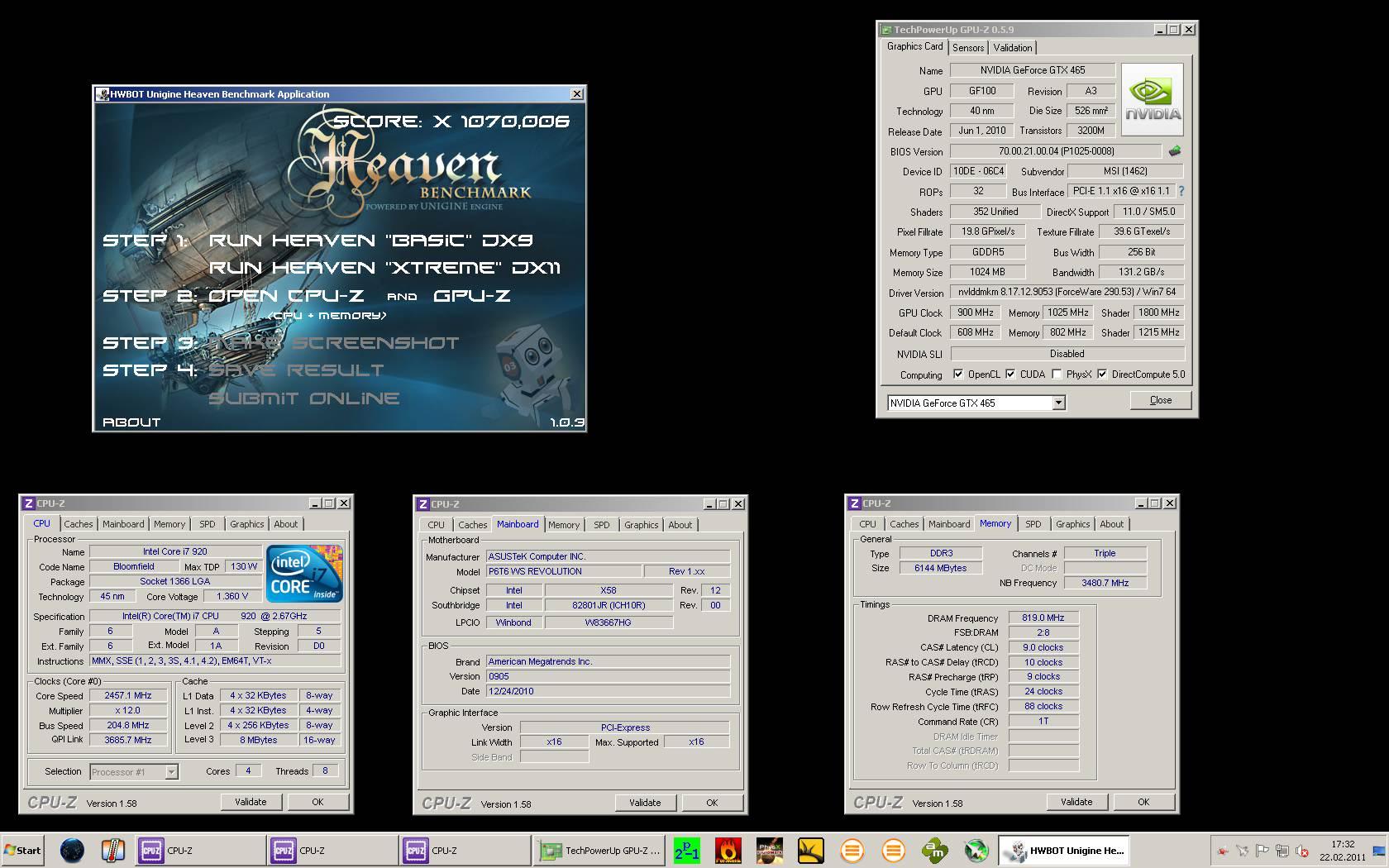Open the FurMark taskbar icon
This screenshot has width=1389, height=868.
tap(728, 850)
